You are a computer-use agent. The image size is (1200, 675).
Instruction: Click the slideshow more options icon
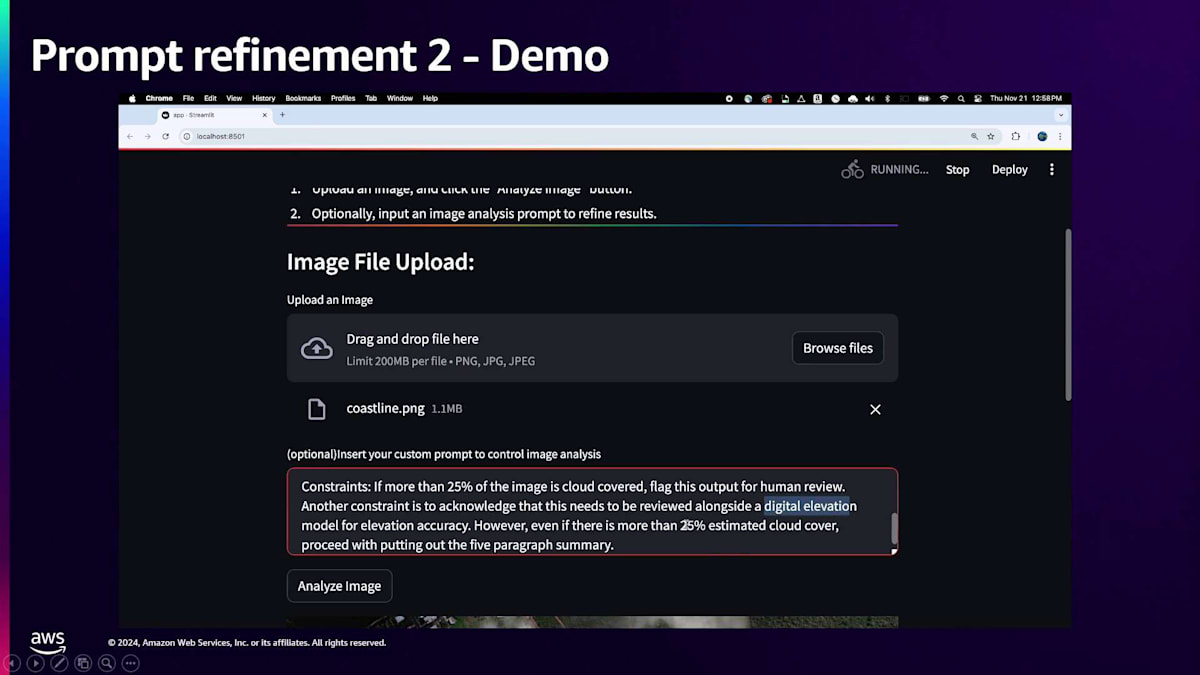[x=130, y=662]
